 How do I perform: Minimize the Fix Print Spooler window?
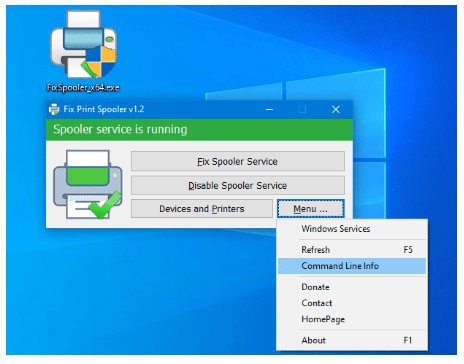[x=270, y=109]
